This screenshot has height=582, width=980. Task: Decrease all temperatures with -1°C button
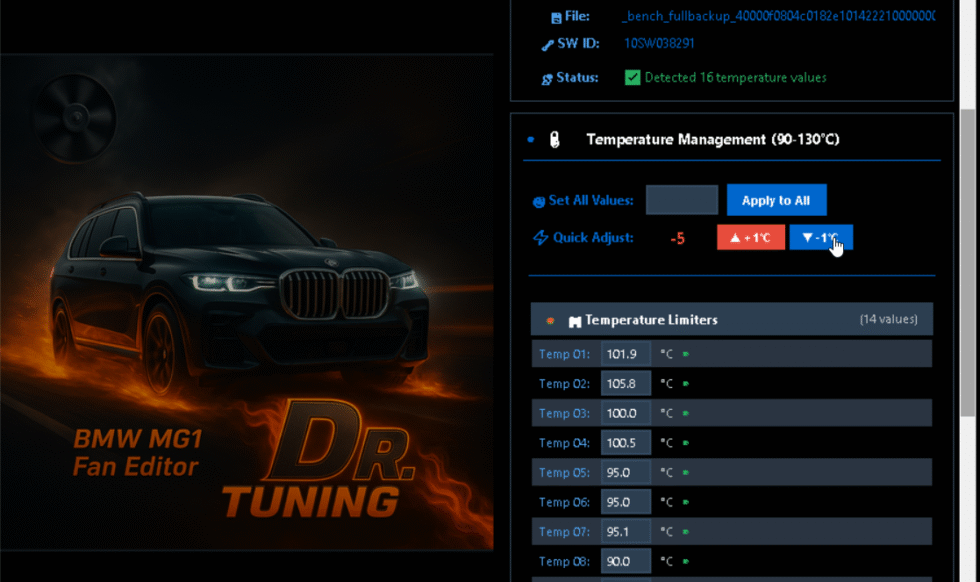820,238
